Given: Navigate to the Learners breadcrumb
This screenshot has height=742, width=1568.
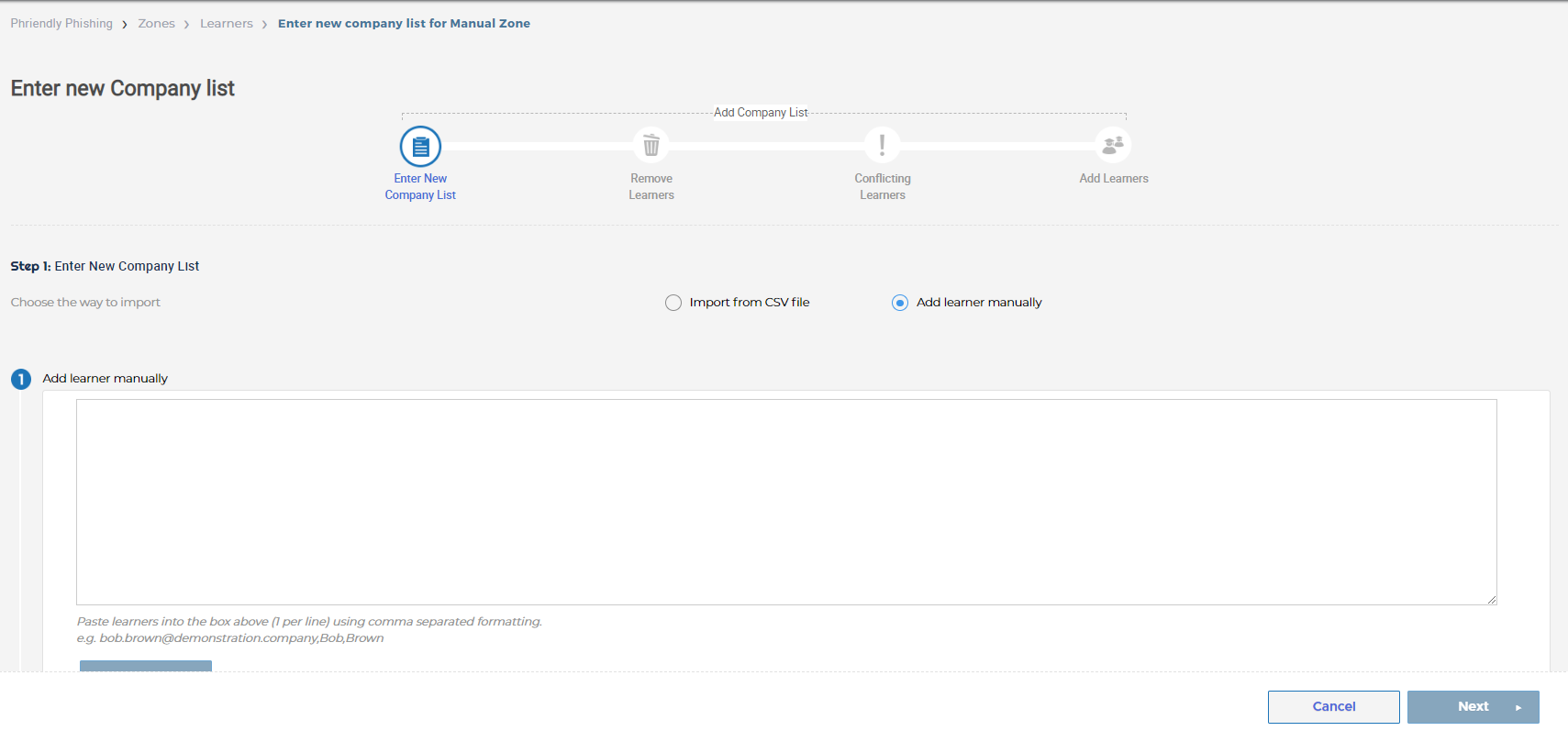Looking at the screenshot, I should tap(227, 24).
